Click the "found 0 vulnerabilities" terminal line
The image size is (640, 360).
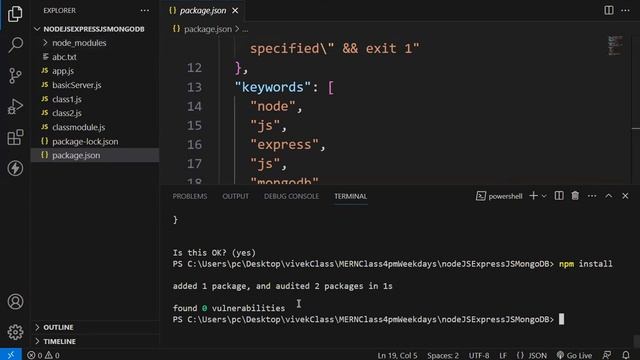click(x=229, y=308)
